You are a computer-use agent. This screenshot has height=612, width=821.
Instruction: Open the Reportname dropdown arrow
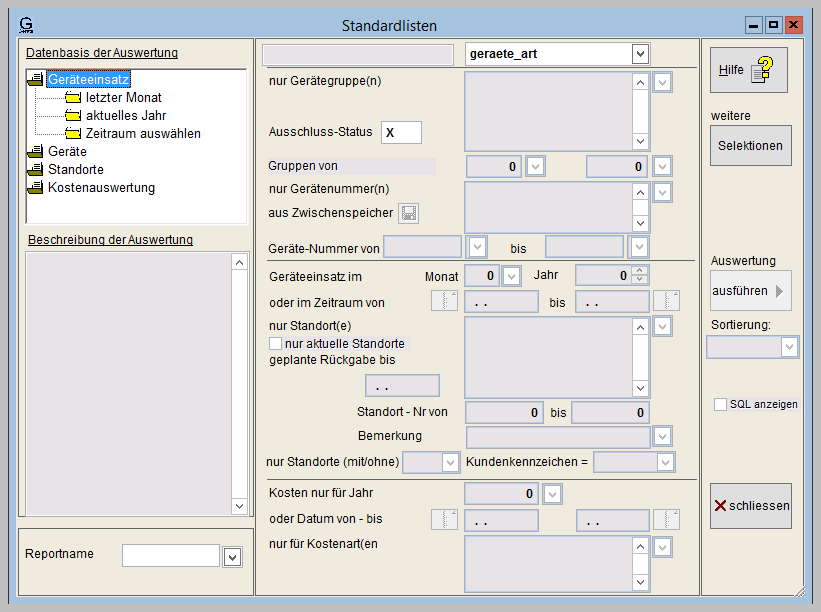pyautogui.click(x=232, y=557)
